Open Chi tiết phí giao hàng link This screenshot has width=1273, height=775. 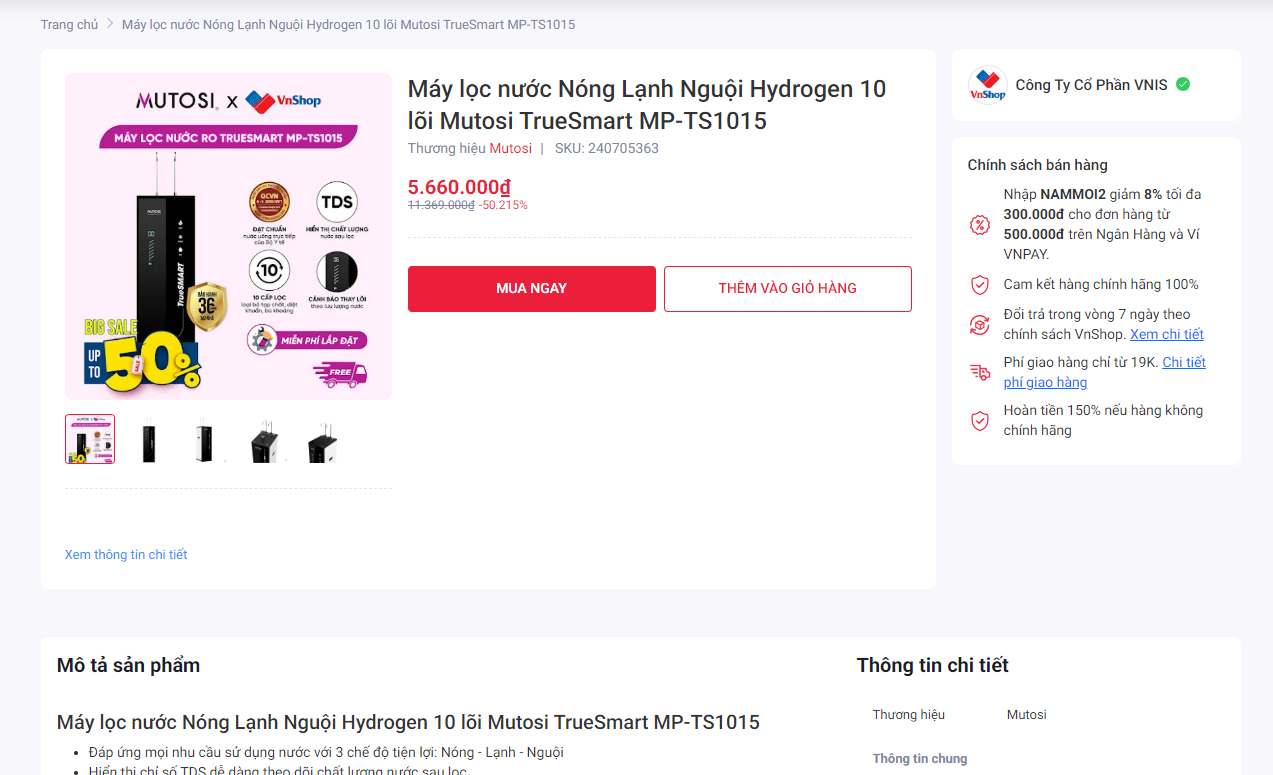tap(1183, 363)
